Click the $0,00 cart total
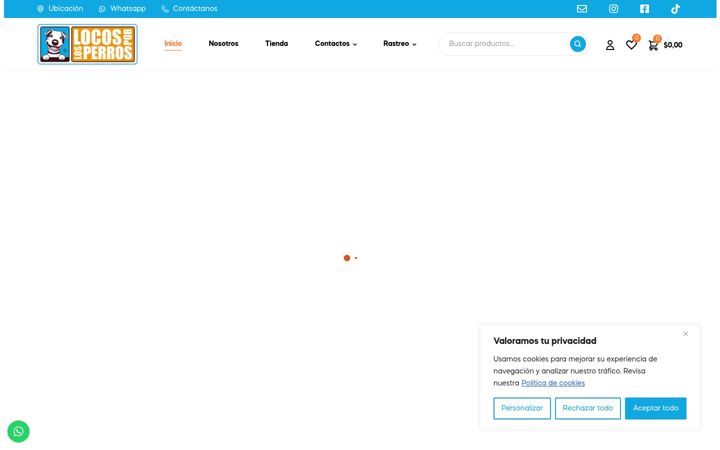This screenshot has width=720, height=450. 673,45
